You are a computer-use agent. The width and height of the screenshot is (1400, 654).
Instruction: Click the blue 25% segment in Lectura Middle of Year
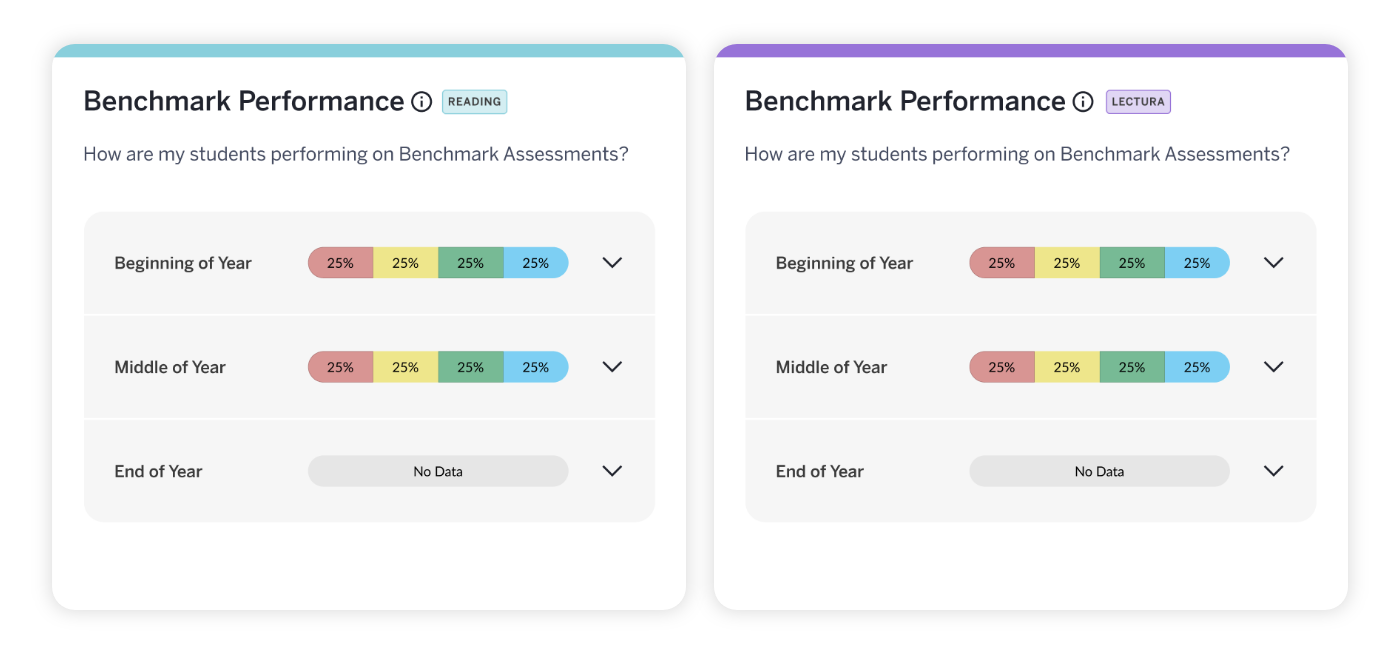click(1197, 366)
